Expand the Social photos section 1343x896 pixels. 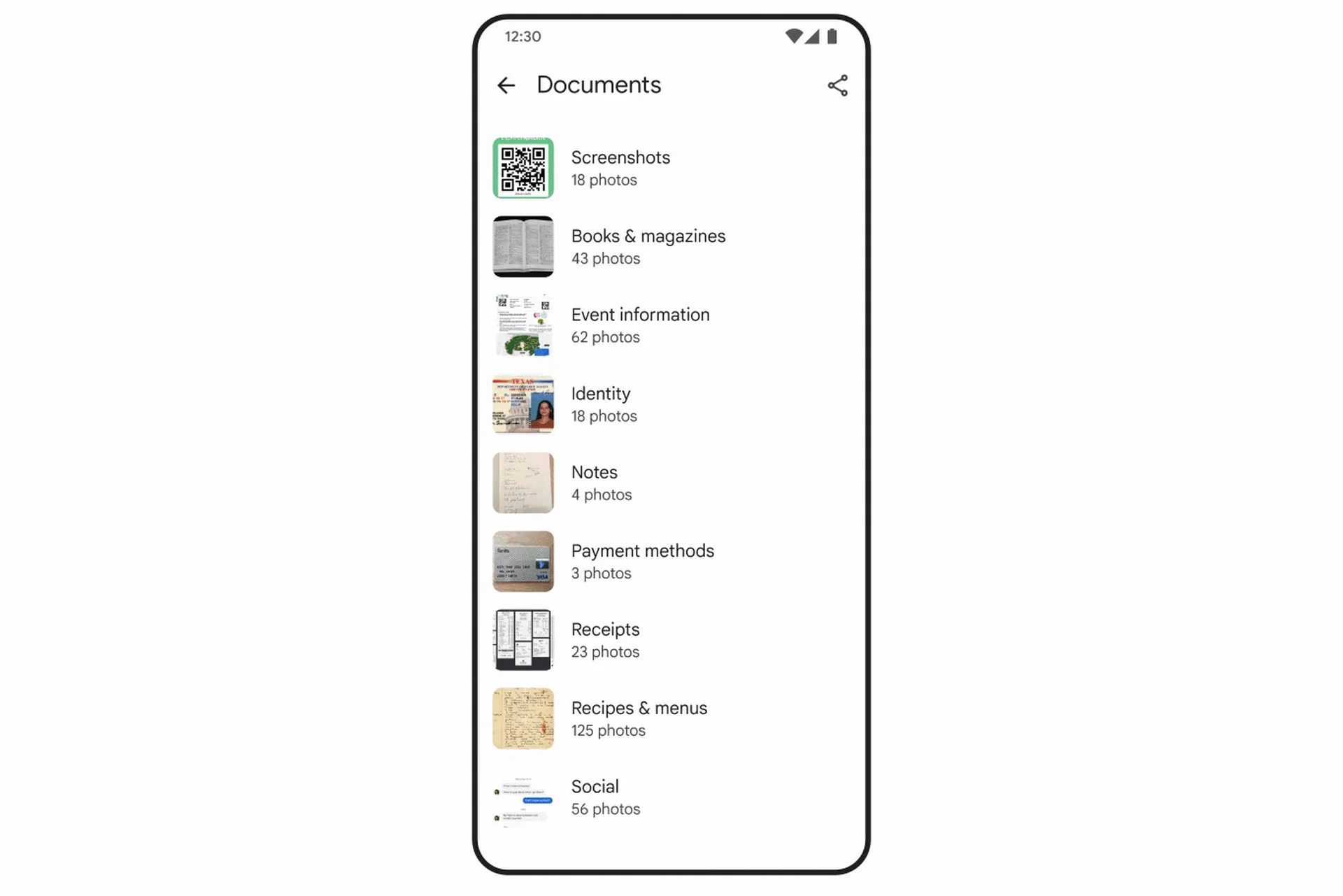670,797
